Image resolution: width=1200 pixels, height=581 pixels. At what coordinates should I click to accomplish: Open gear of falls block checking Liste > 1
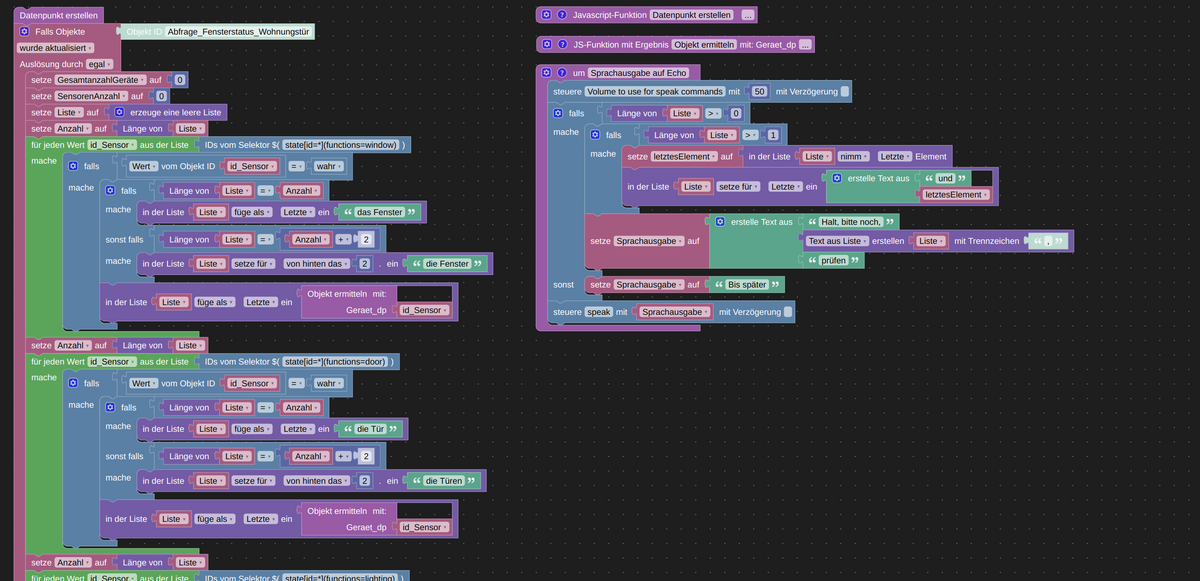[596, 135]
